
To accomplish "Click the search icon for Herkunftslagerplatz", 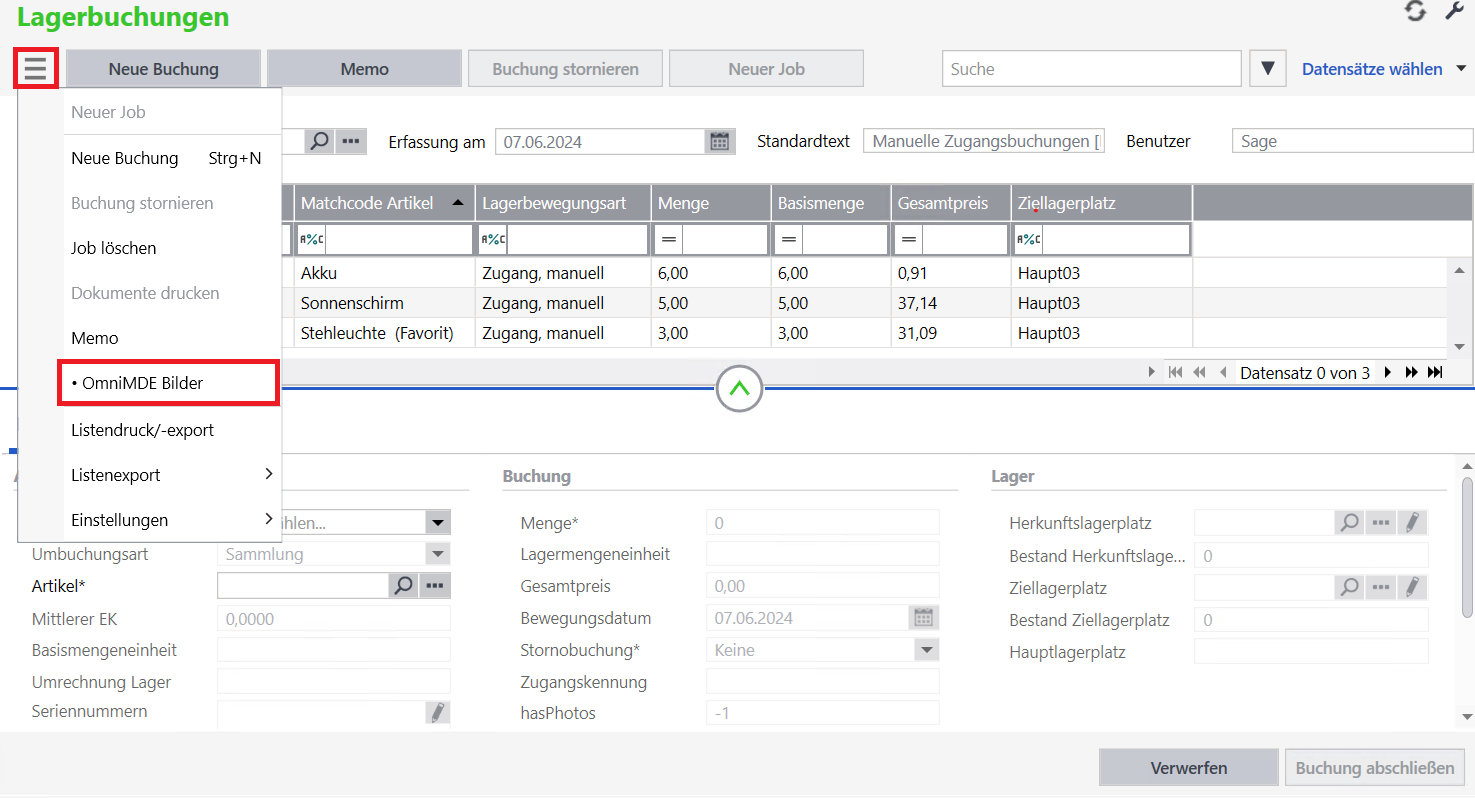I will [x=1349, y=523].
